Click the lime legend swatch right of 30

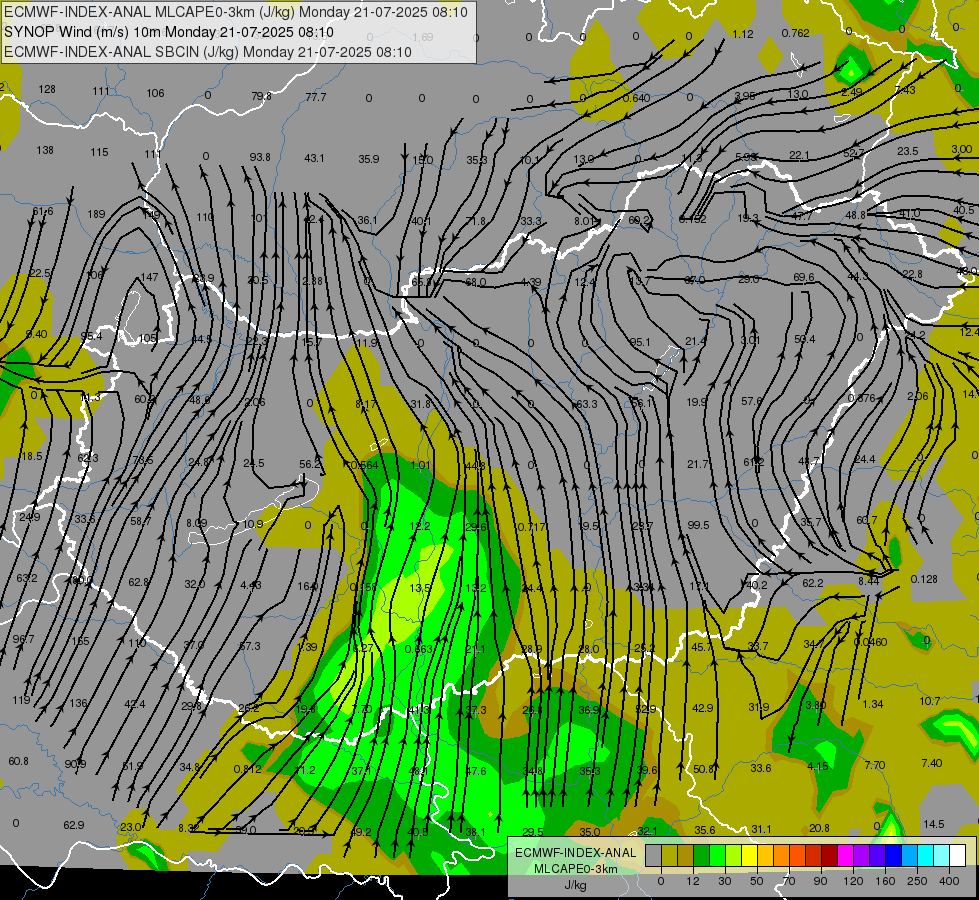734,855
